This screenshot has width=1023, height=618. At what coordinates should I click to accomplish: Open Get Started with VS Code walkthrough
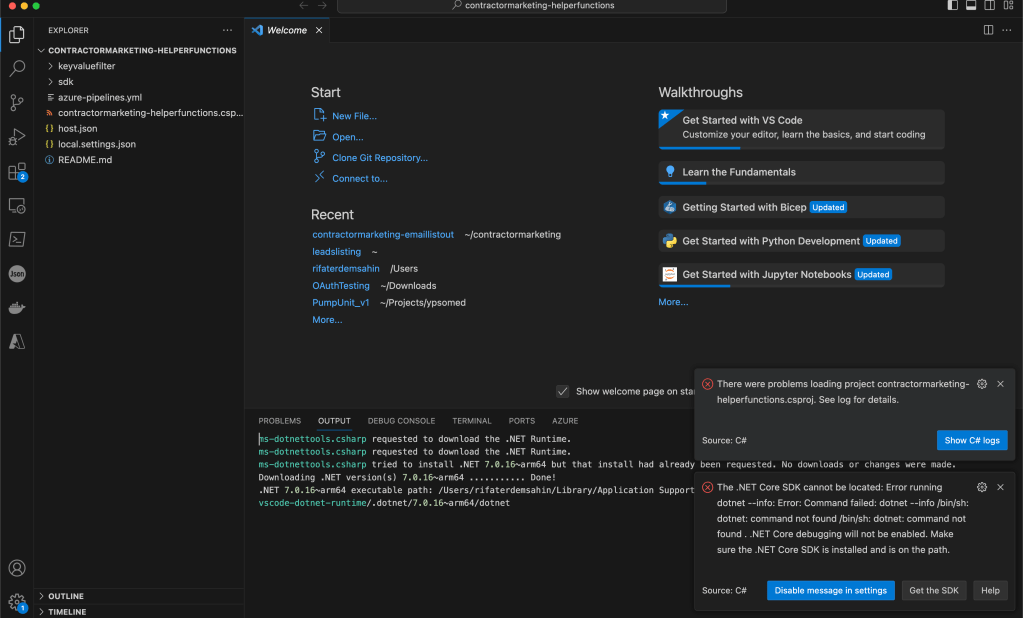[801, 128]
